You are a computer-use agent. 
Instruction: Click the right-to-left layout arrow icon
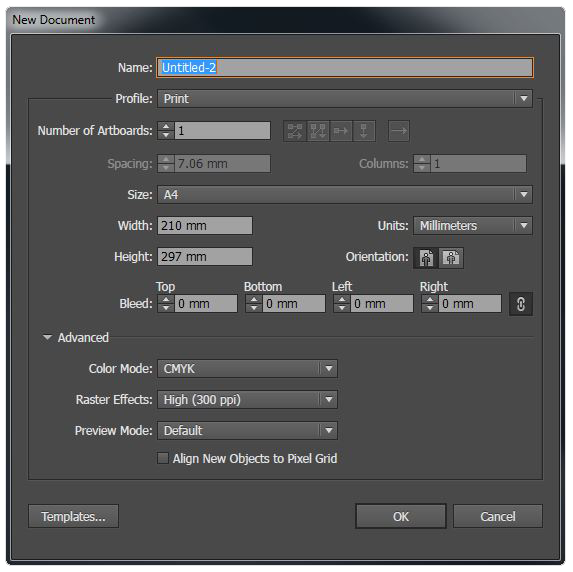click(x=399, y=131)
